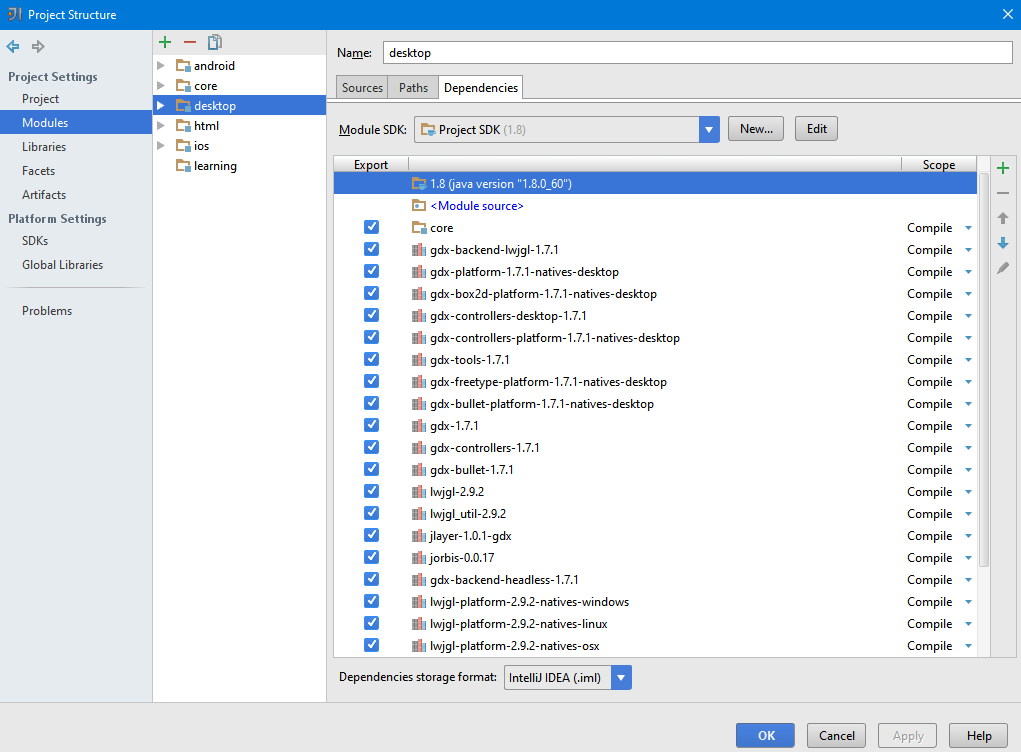Uncheck the Export checkbox for core

[371, 227]
